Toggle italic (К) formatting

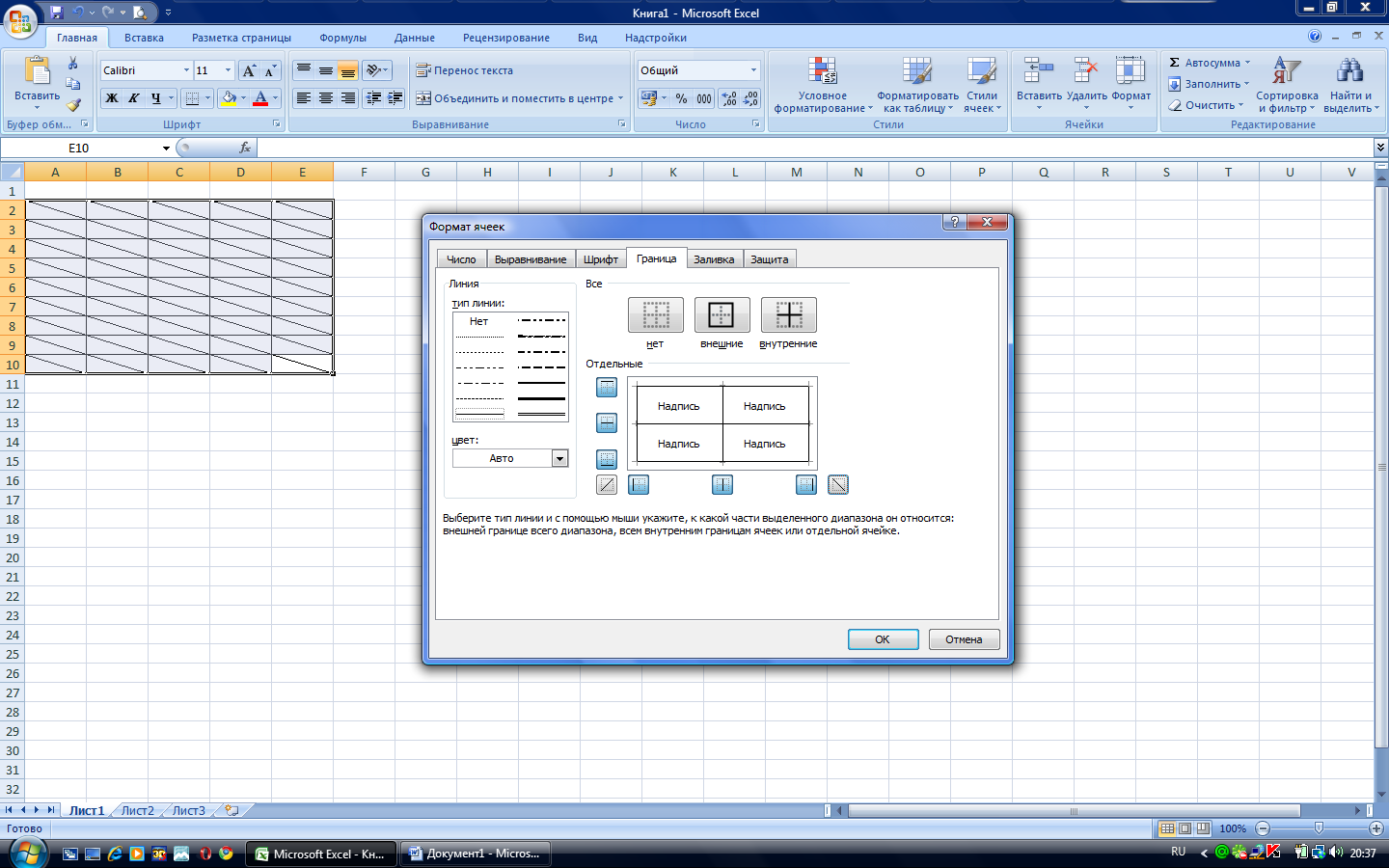coord(133,98)
